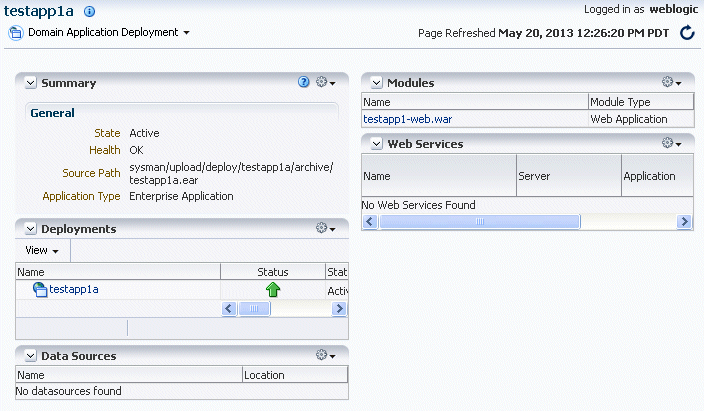
Task: Collapse the Web Services panel
Action: 377,144
